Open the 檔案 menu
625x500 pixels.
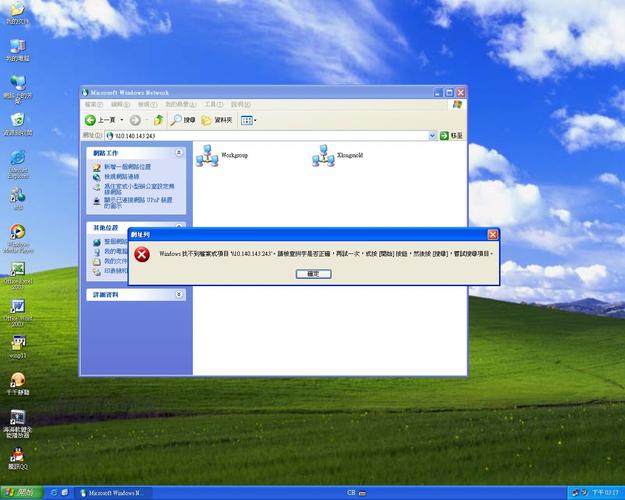(x=94, y=104)
